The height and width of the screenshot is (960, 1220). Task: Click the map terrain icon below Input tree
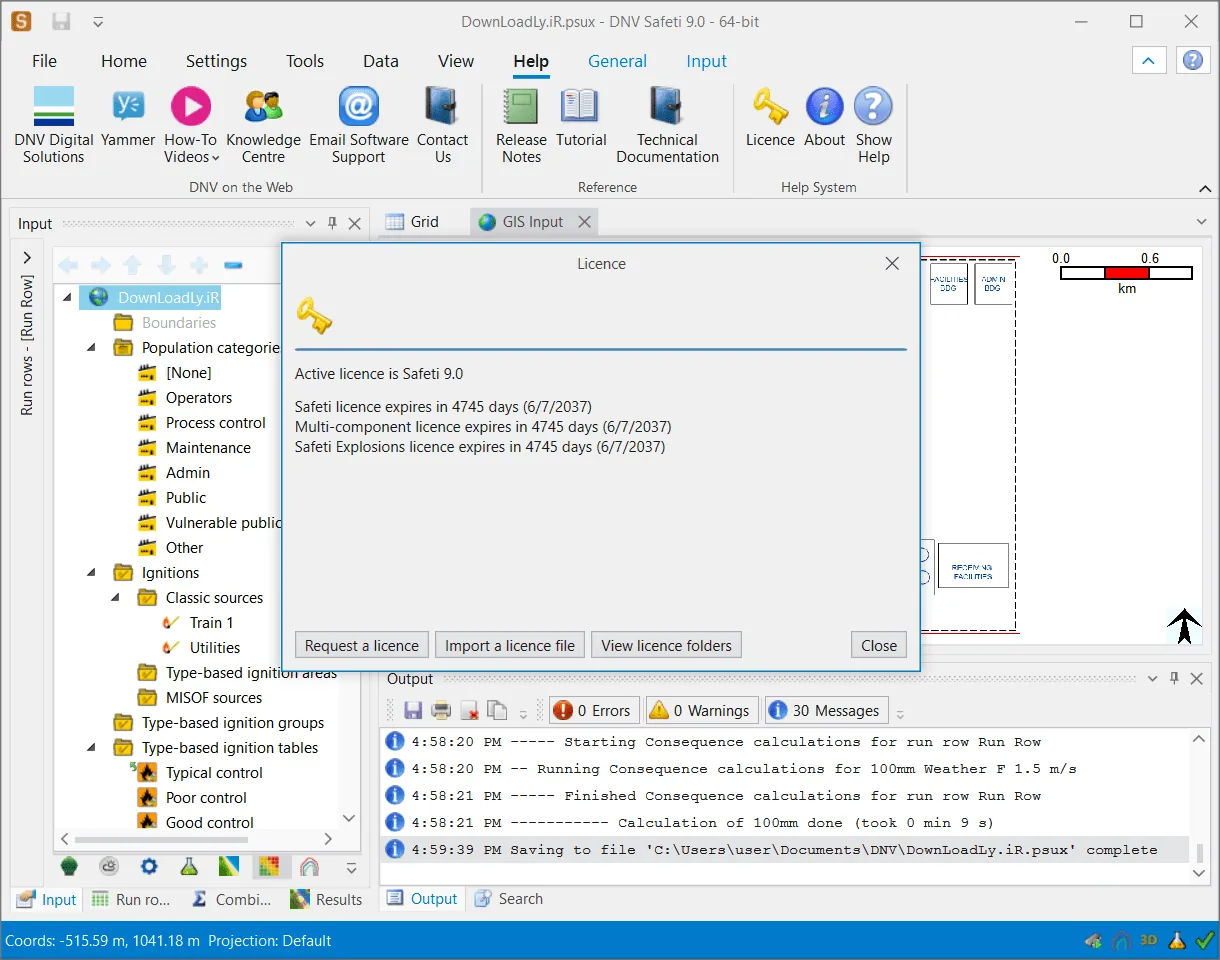(229, 866)
